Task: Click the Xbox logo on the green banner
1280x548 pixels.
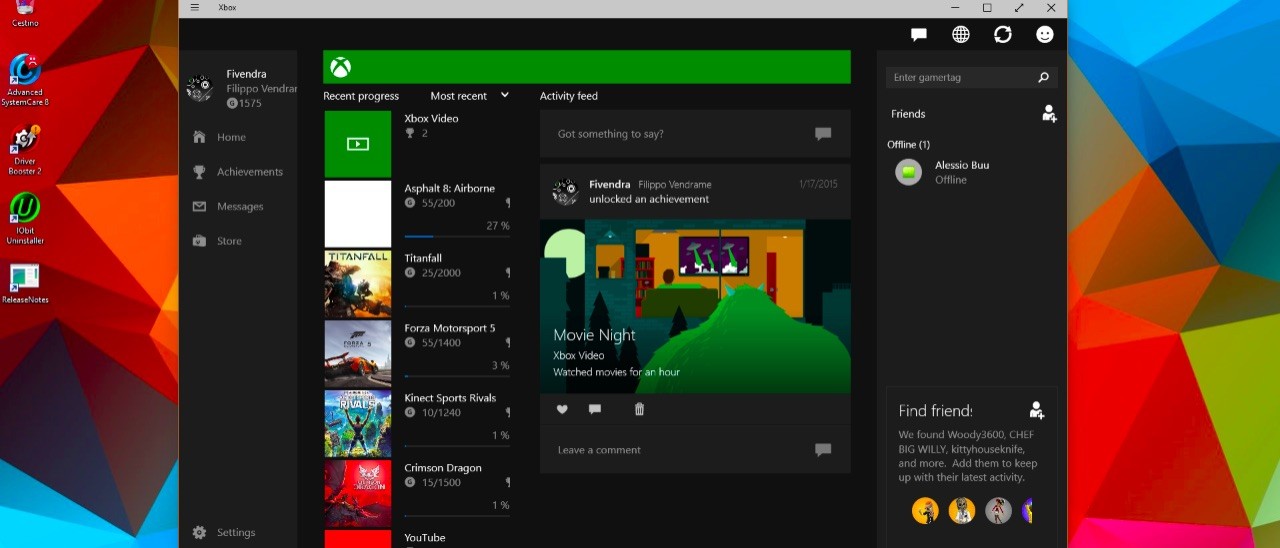Action: [x=341, y=67]
